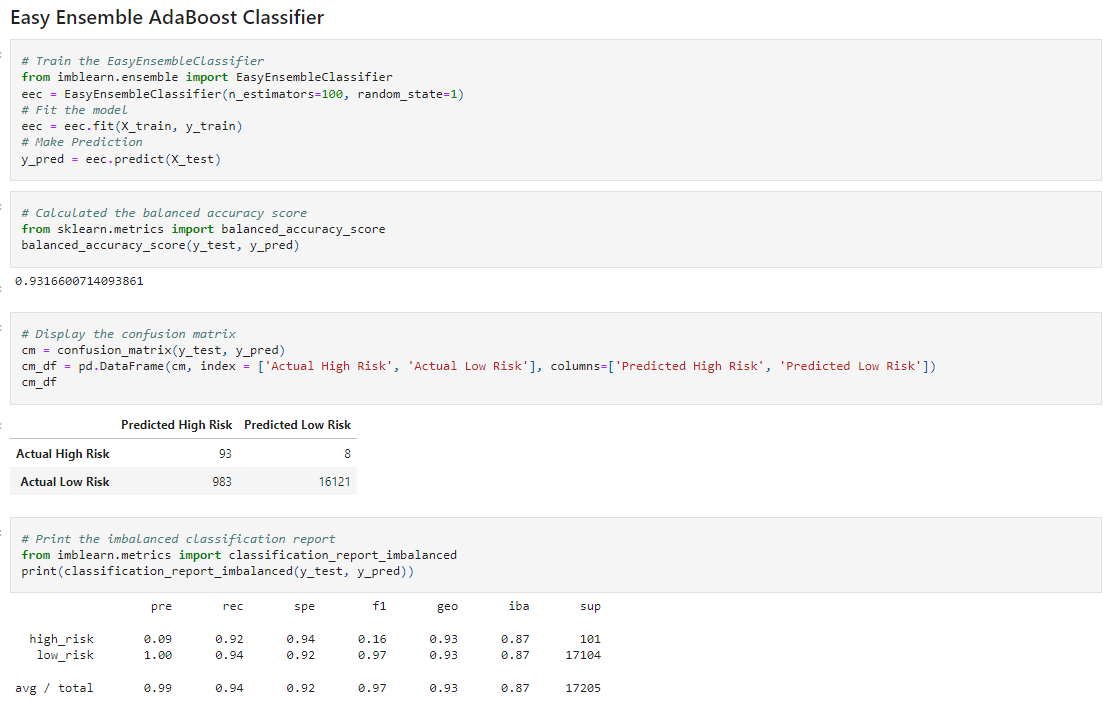1109x703 pixels.
Task: Click the total support value 17205
Action: click(583, 688)
